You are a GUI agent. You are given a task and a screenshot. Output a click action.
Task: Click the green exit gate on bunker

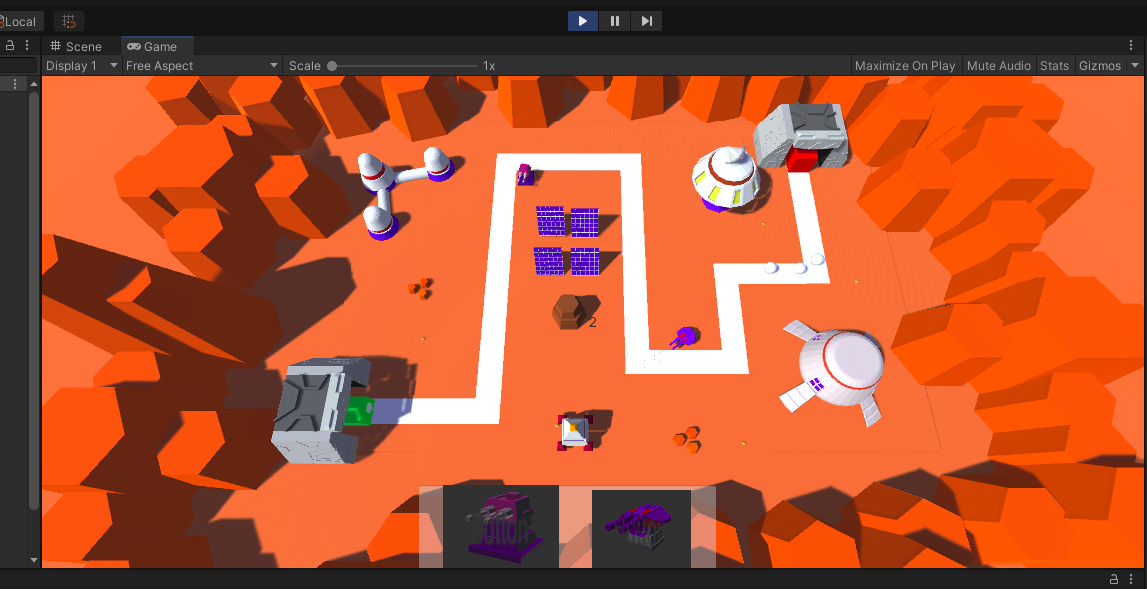[x=358, y=410]
